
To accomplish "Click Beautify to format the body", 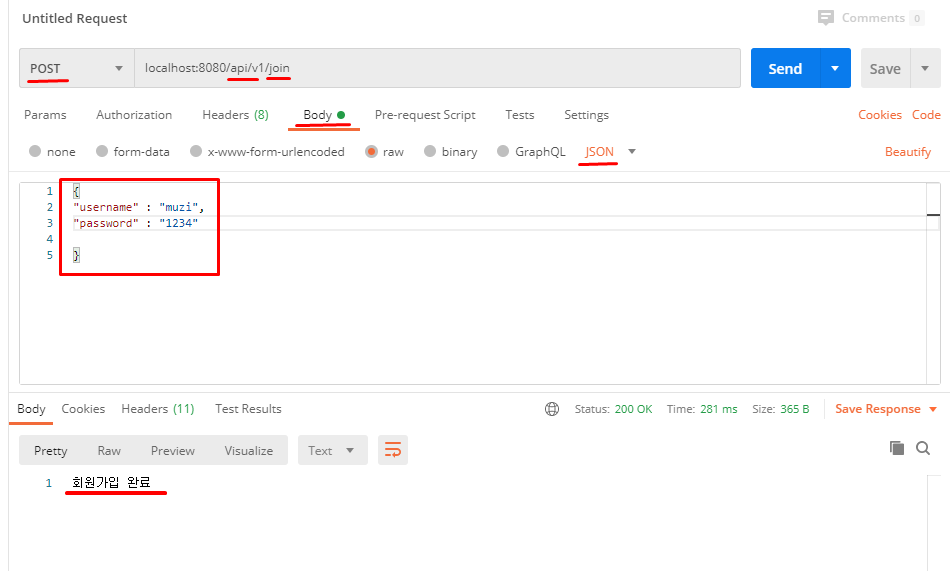I will click(908, 152).
